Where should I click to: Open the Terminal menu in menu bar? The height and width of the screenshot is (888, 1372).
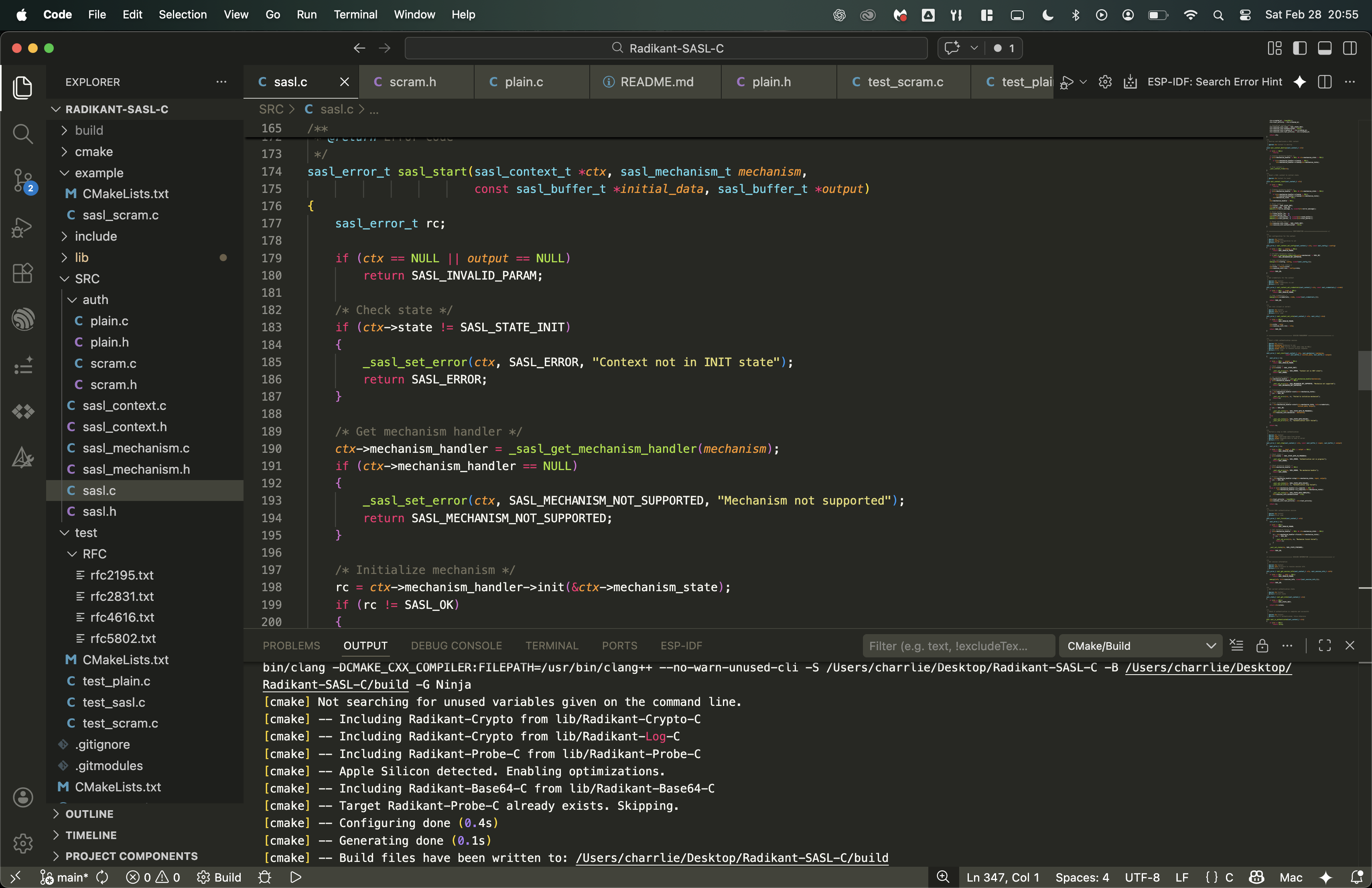click(355, 15)
